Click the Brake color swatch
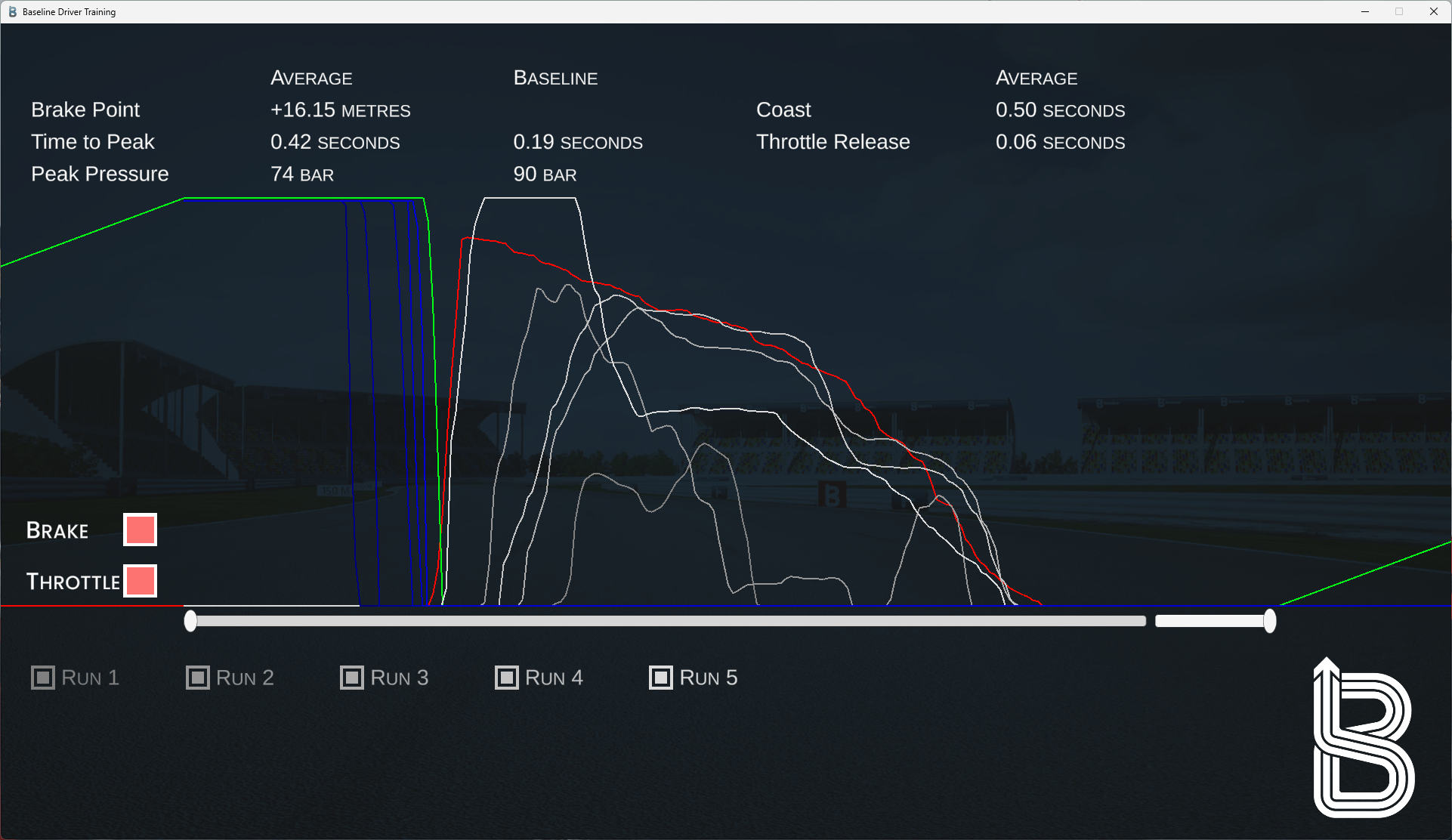The image size is (1452, 840). [x=141, y=530]
